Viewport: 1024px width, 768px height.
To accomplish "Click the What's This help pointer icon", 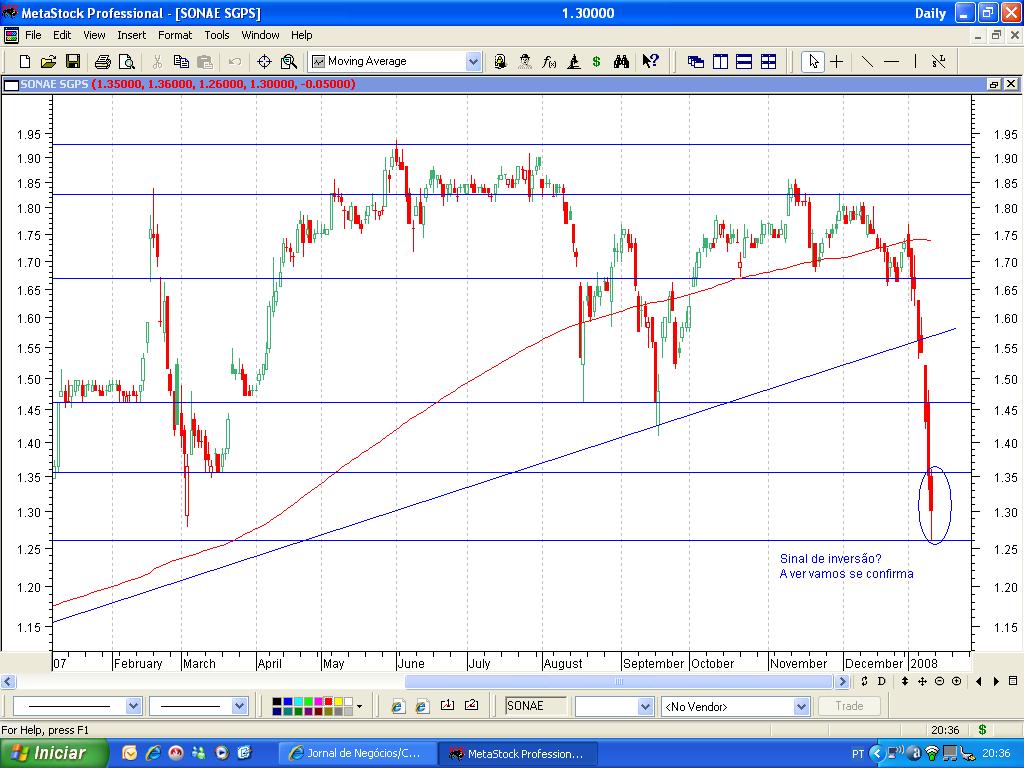I will [x=650, y=61].
